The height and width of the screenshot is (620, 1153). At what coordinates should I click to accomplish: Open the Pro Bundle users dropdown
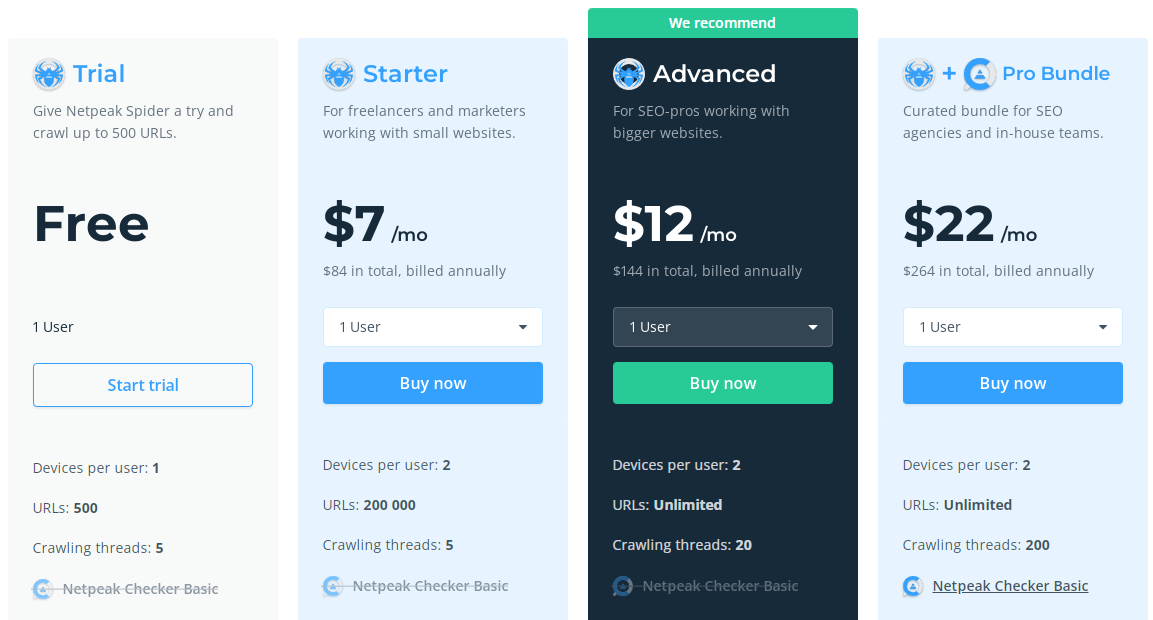click(1013, 327)
